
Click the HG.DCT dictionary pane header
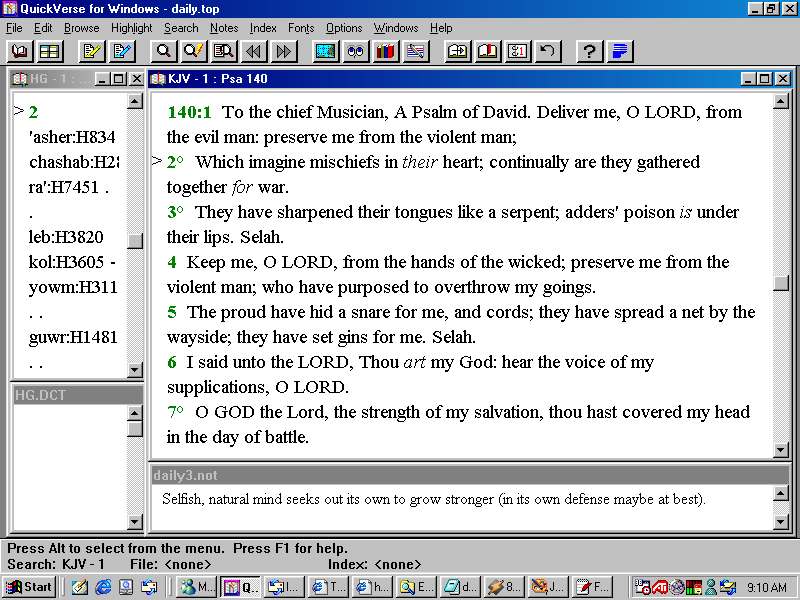[77, 394]
